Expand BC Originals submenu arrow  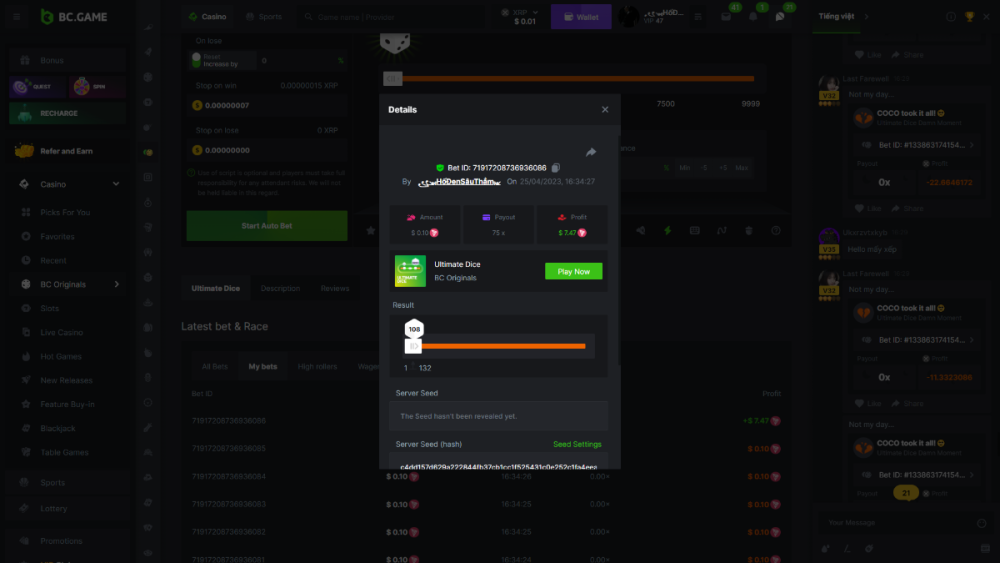point(116,284)
